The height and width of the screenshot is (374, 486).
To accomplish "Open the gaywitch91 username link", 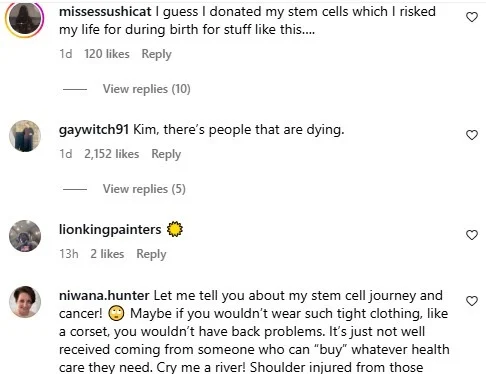I will (x=94, y=130).
